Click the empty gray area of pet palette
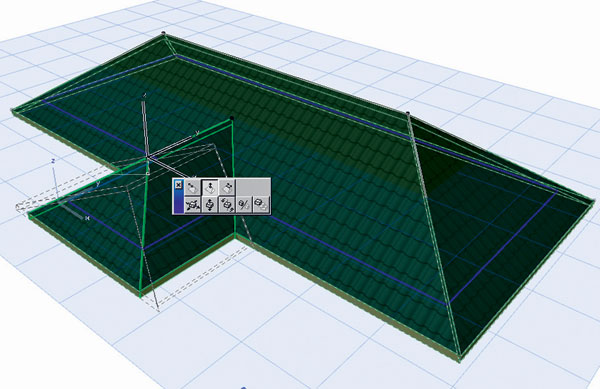600x389 pixels. 253,187
